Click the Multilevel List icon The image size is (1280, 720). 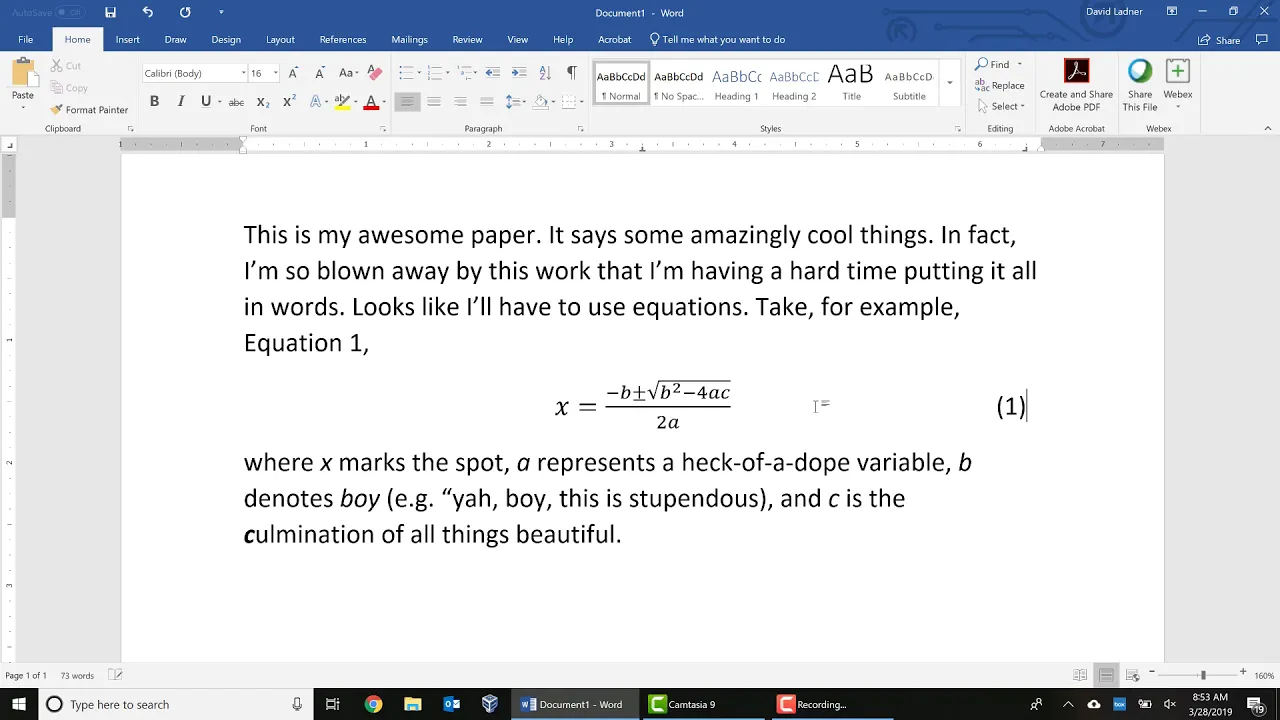click(463, 73)
